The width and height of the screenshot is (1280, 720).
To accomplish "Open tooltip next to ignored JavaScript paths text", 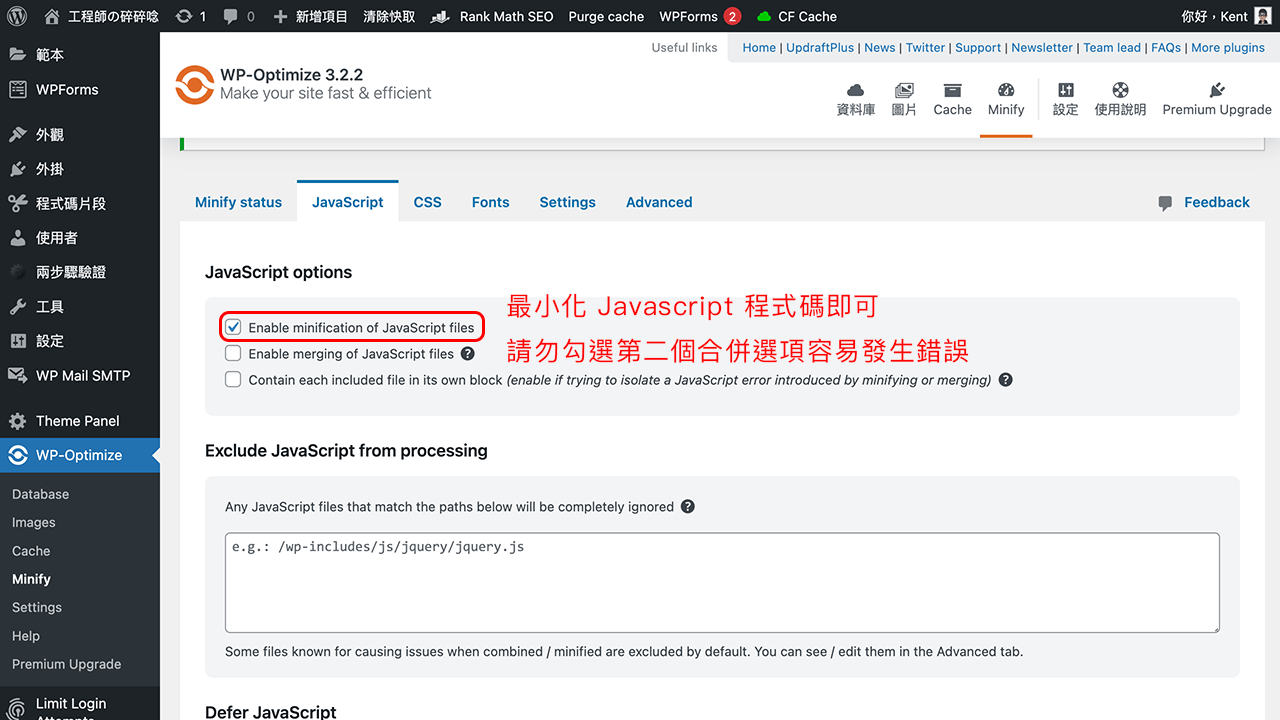I will (687, 507).
